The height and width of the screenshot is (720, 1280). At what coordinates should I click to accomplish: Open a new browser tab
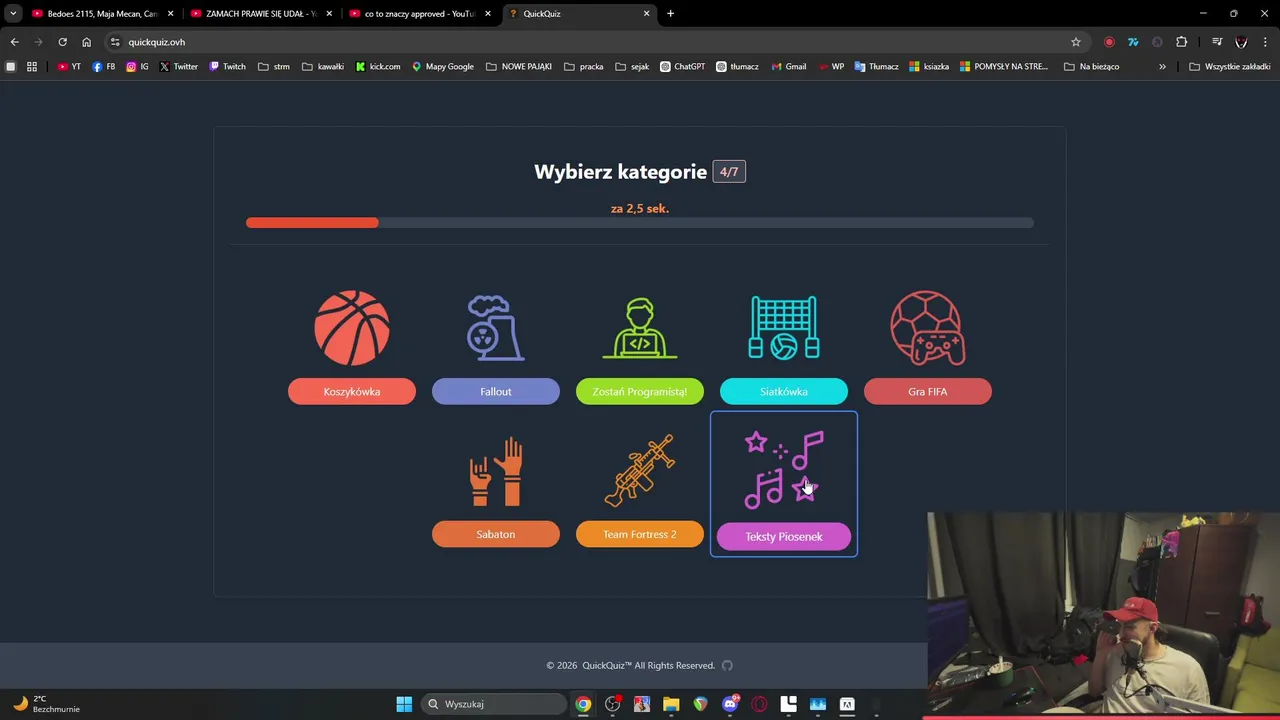click(670, 14)
